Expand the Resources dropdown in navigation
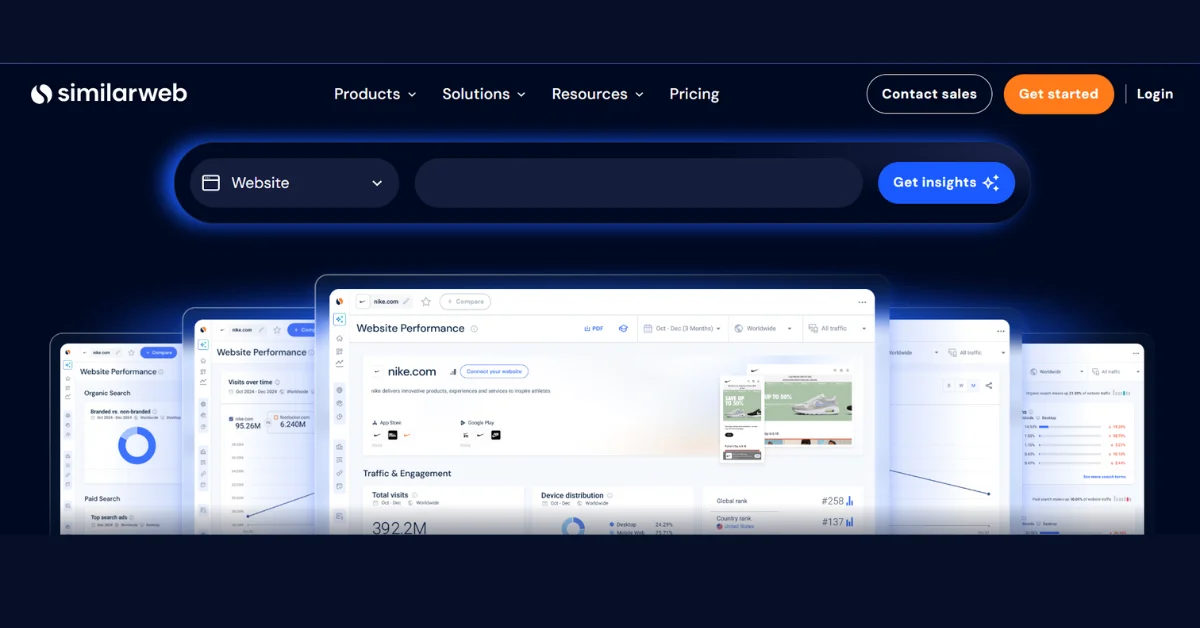The image size is (1200, 628). click(x=598, y=94)
